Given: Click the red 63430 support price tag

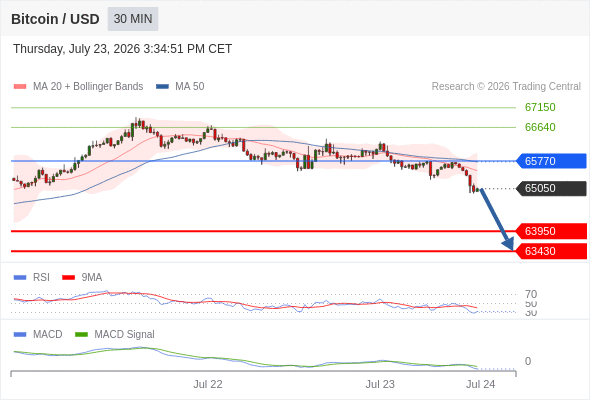Looking at the screenshot, I should point(551,251).
